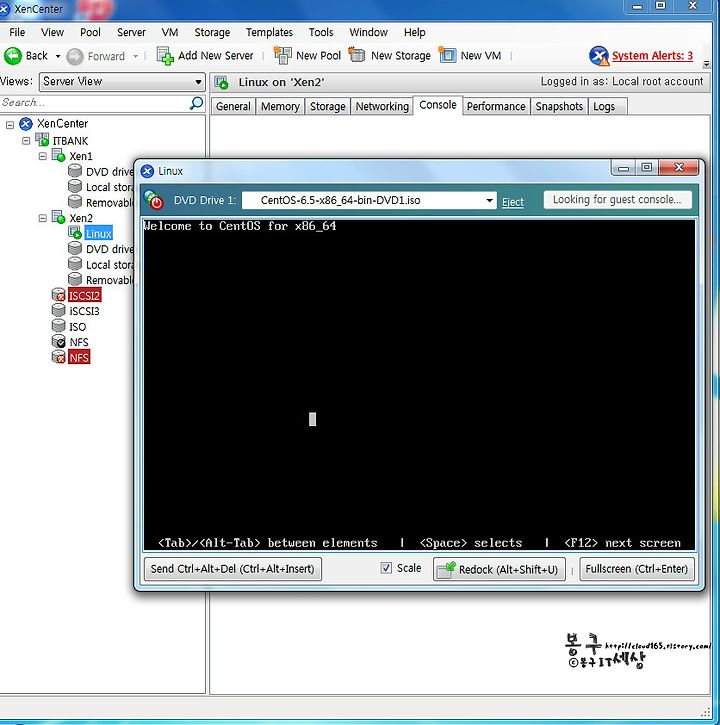Click the Linux VM running icon in tree
Image resolution: width=720 pixels, height=725 pixels.
coord(75,233)
